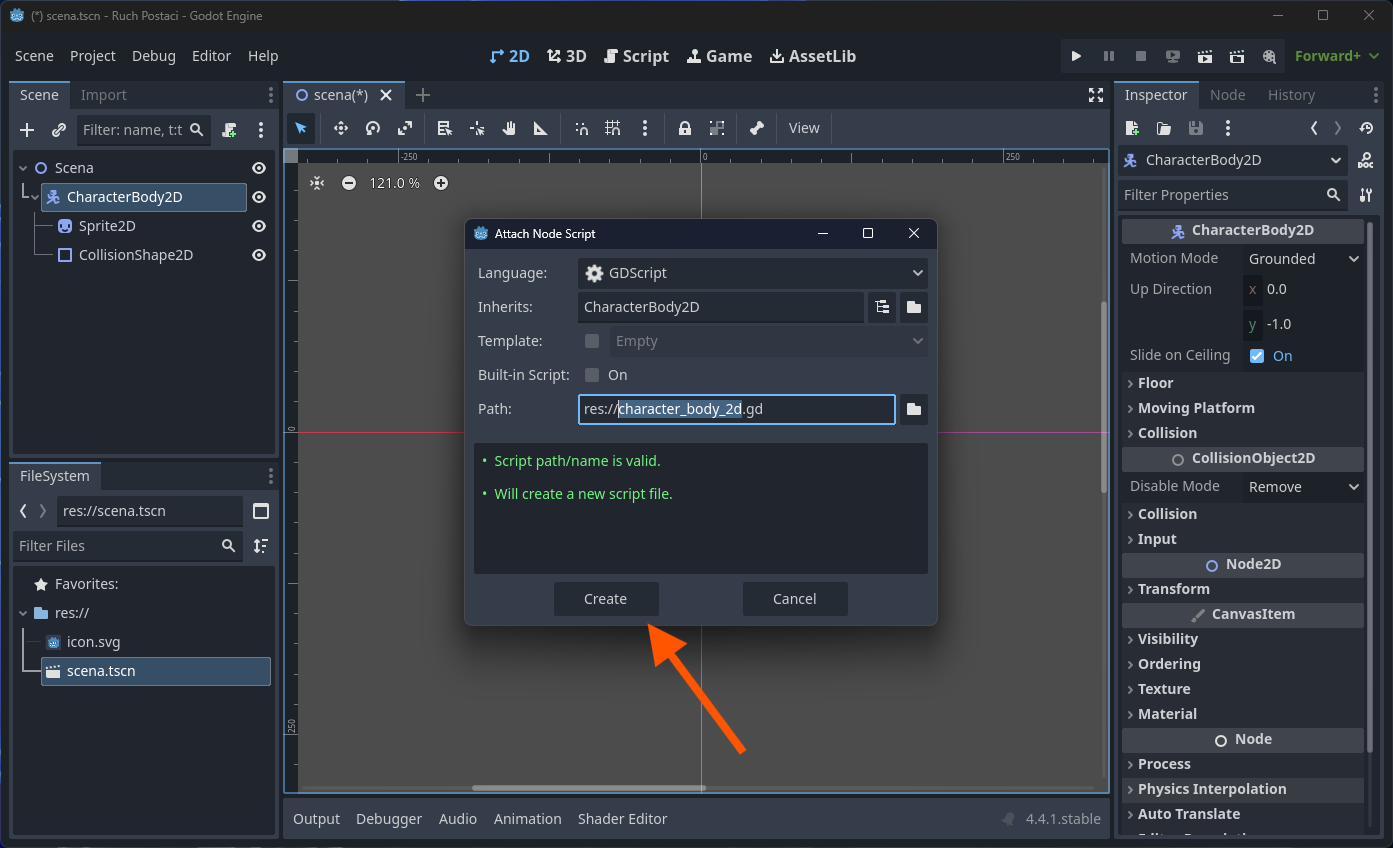Open the Debug menu
Image resolution: width=1393 pixels, height=848 pixels.
(x=154, y=56)
